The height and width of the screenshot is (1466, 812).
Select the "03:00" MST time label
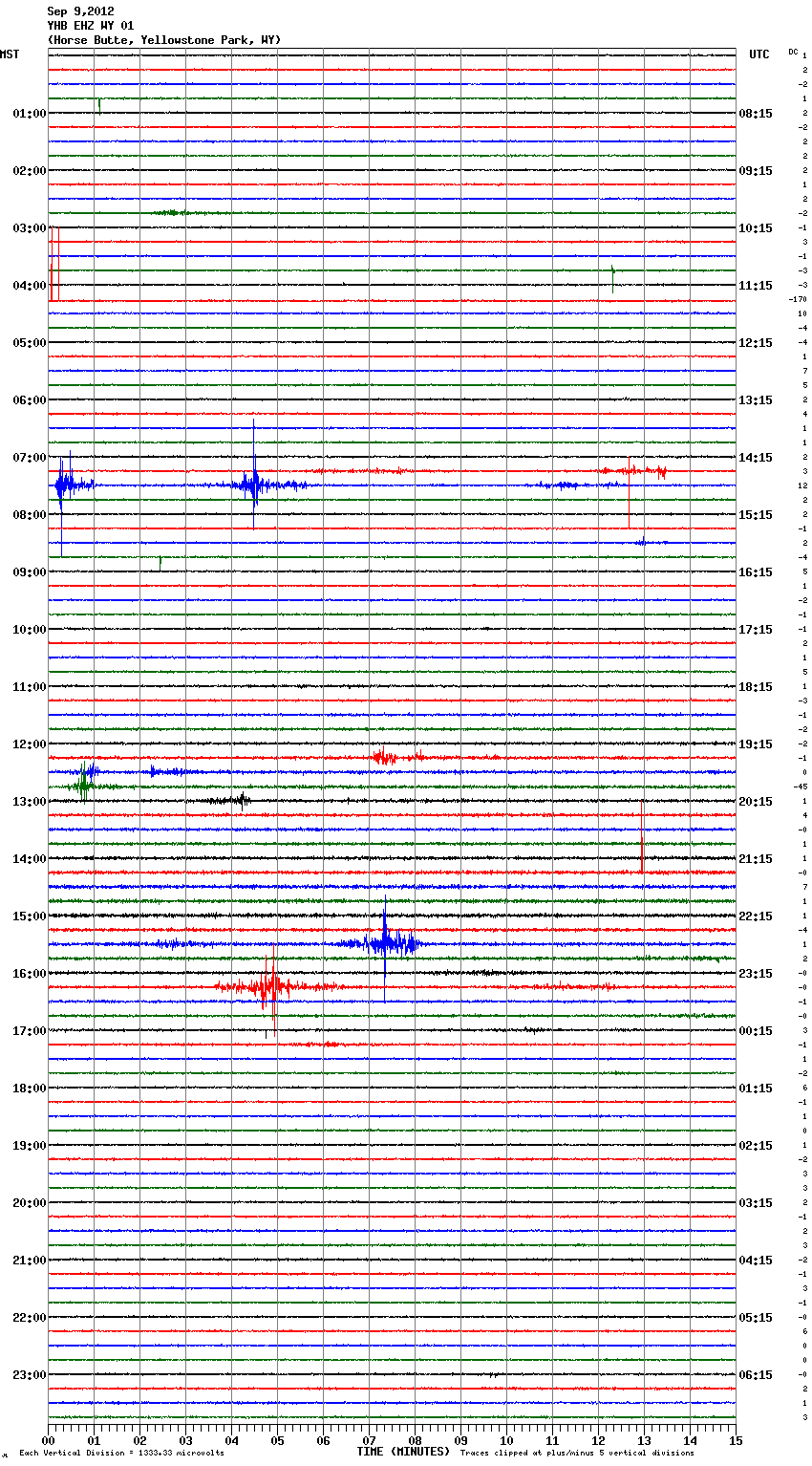click(x=30, y=228)
